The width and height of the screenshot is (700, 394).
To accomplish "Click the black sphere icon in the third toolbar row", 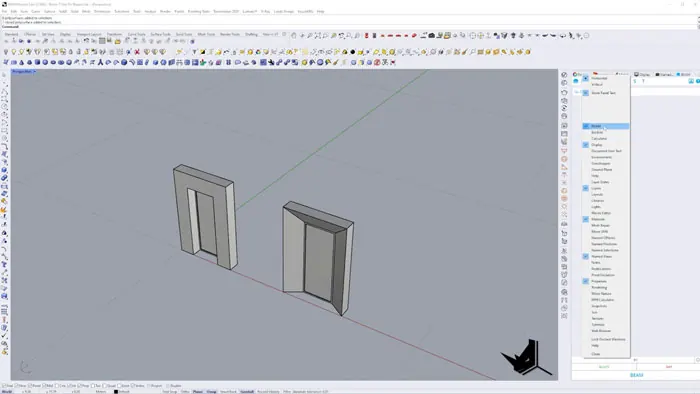I will coord(353,52).
